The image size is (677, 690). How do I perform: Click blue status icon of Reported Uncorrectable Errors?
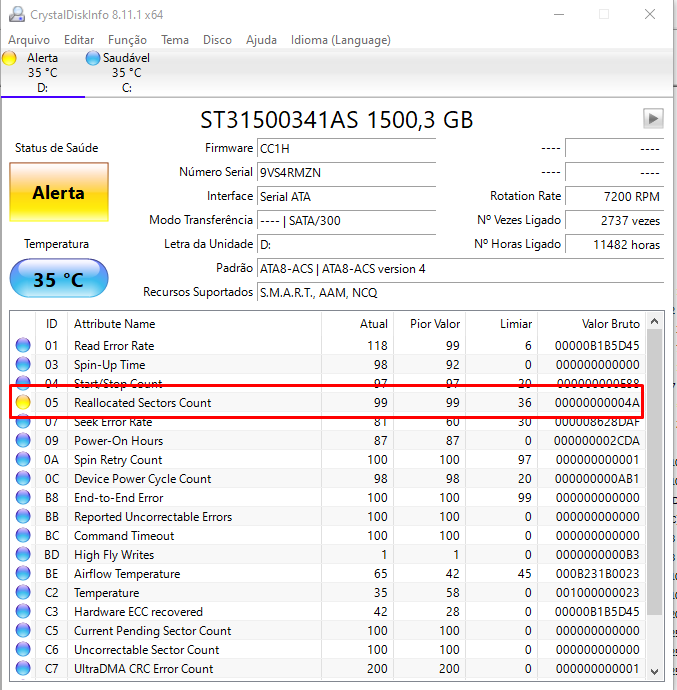tap(23, 516)
